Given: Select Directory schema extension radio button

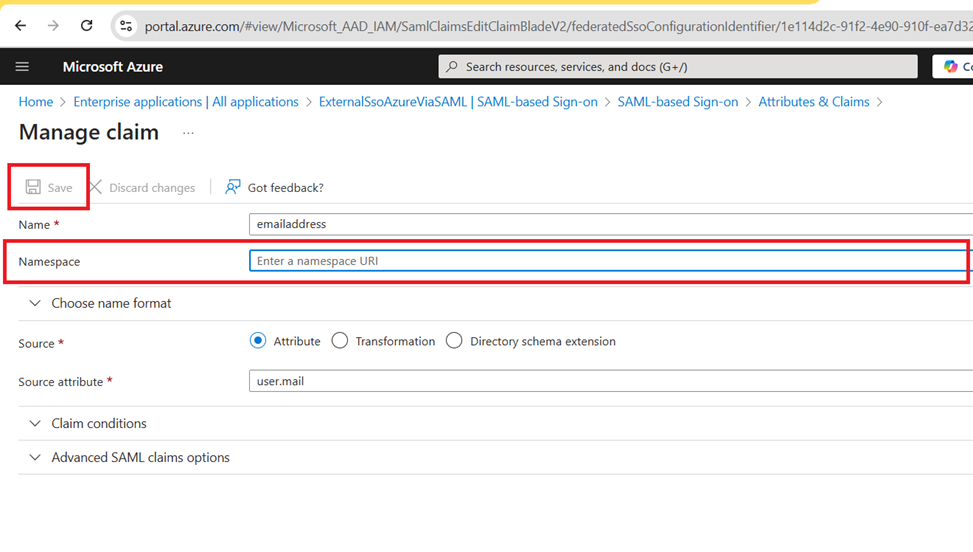Looking at the screenshot, I should click(454, 341).
